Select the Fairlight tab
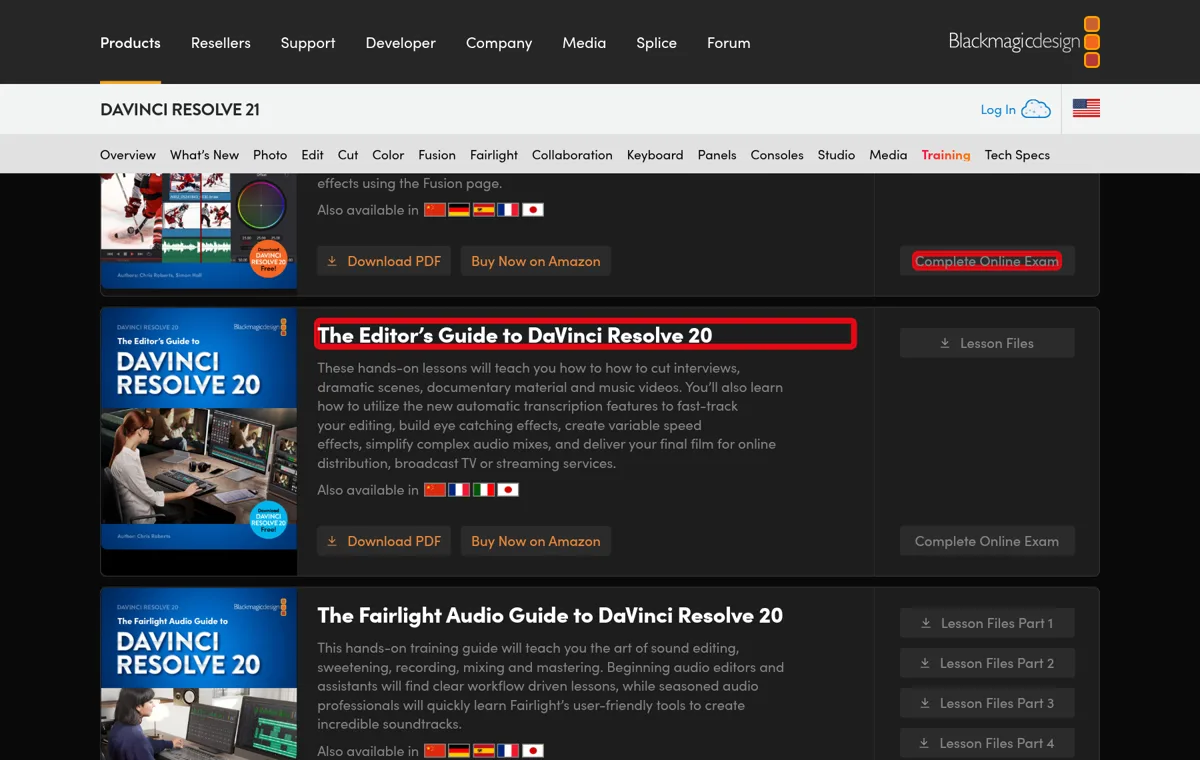Screen dimensions: 1200x760 click(494, 155)
